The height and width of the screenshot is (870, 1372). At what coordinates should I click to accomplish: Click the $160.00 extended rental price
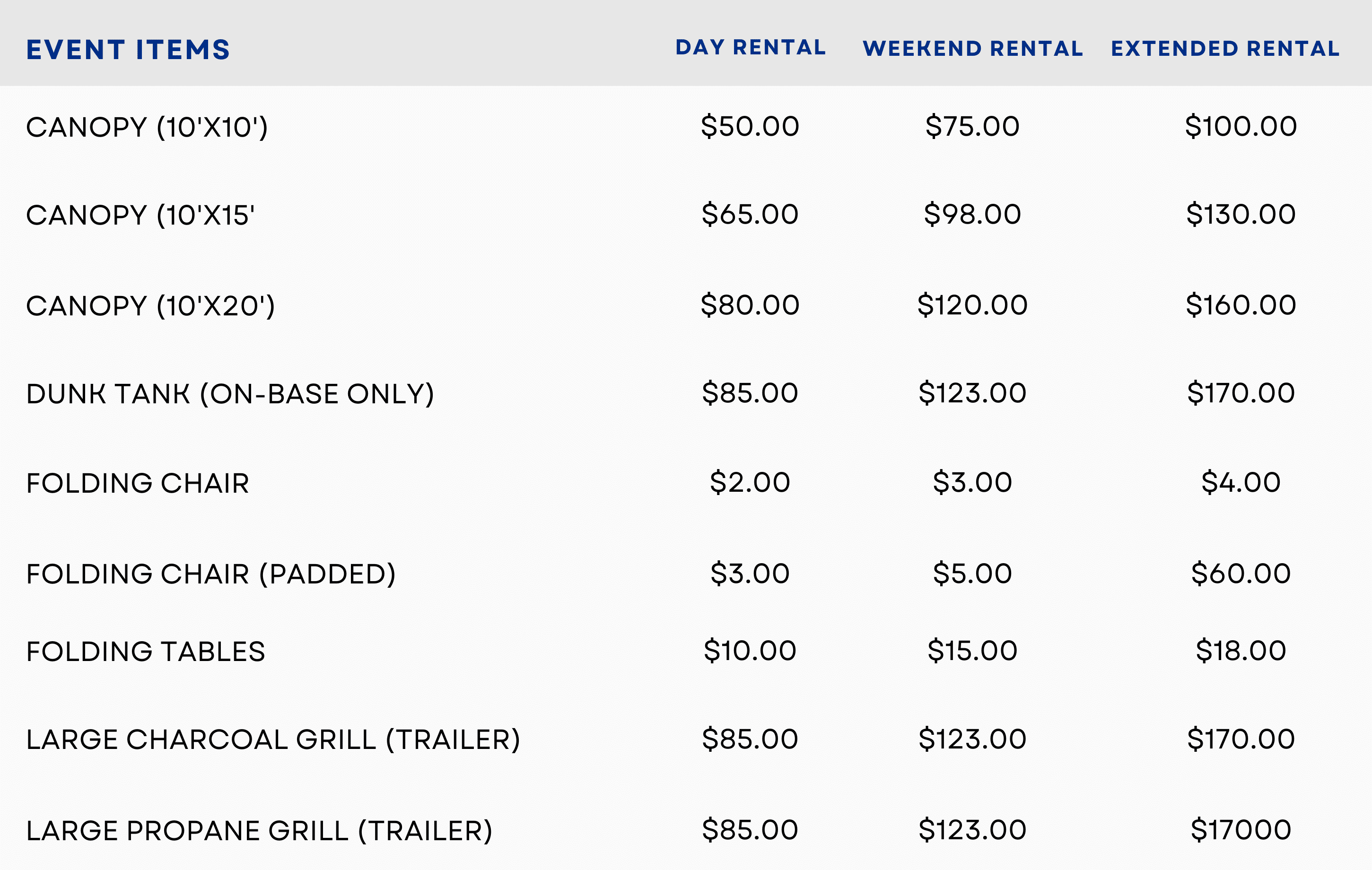[1241, 305]
